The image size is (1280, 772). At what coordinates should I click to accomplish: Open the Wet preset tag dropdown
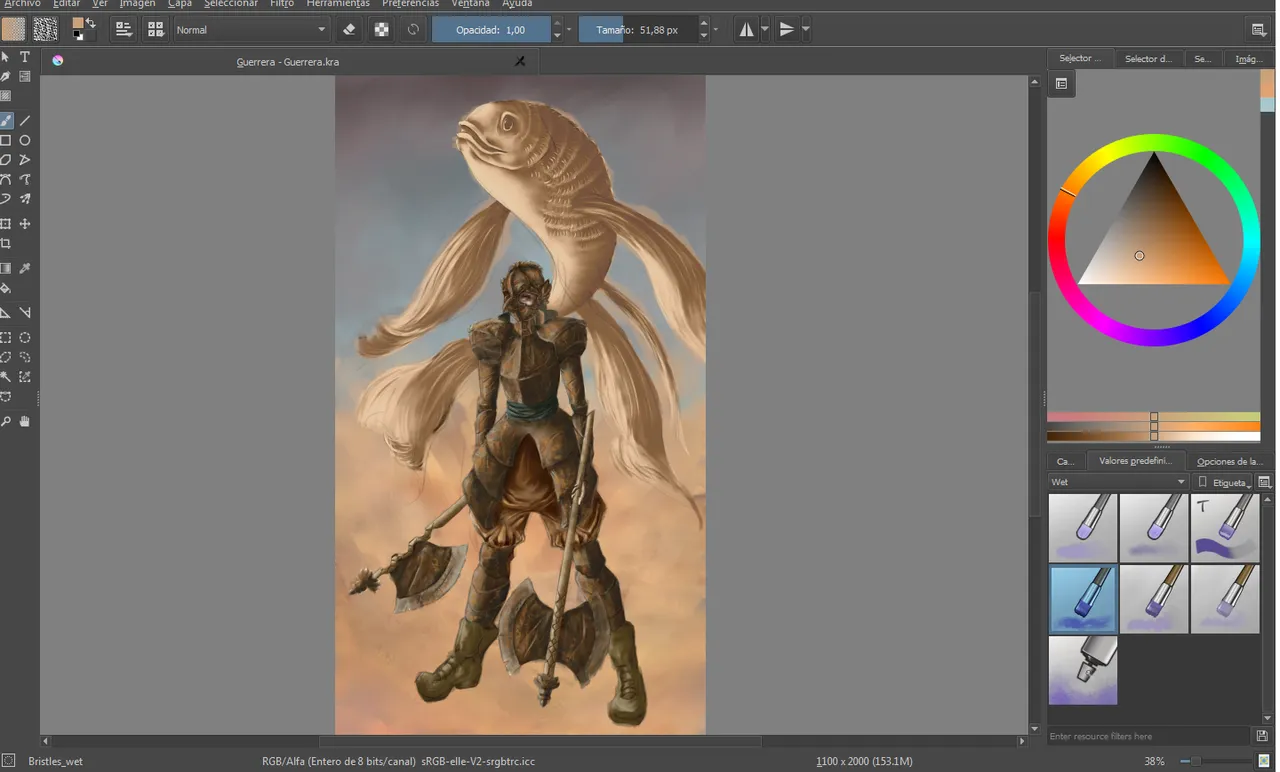[x=1118, y=482]
